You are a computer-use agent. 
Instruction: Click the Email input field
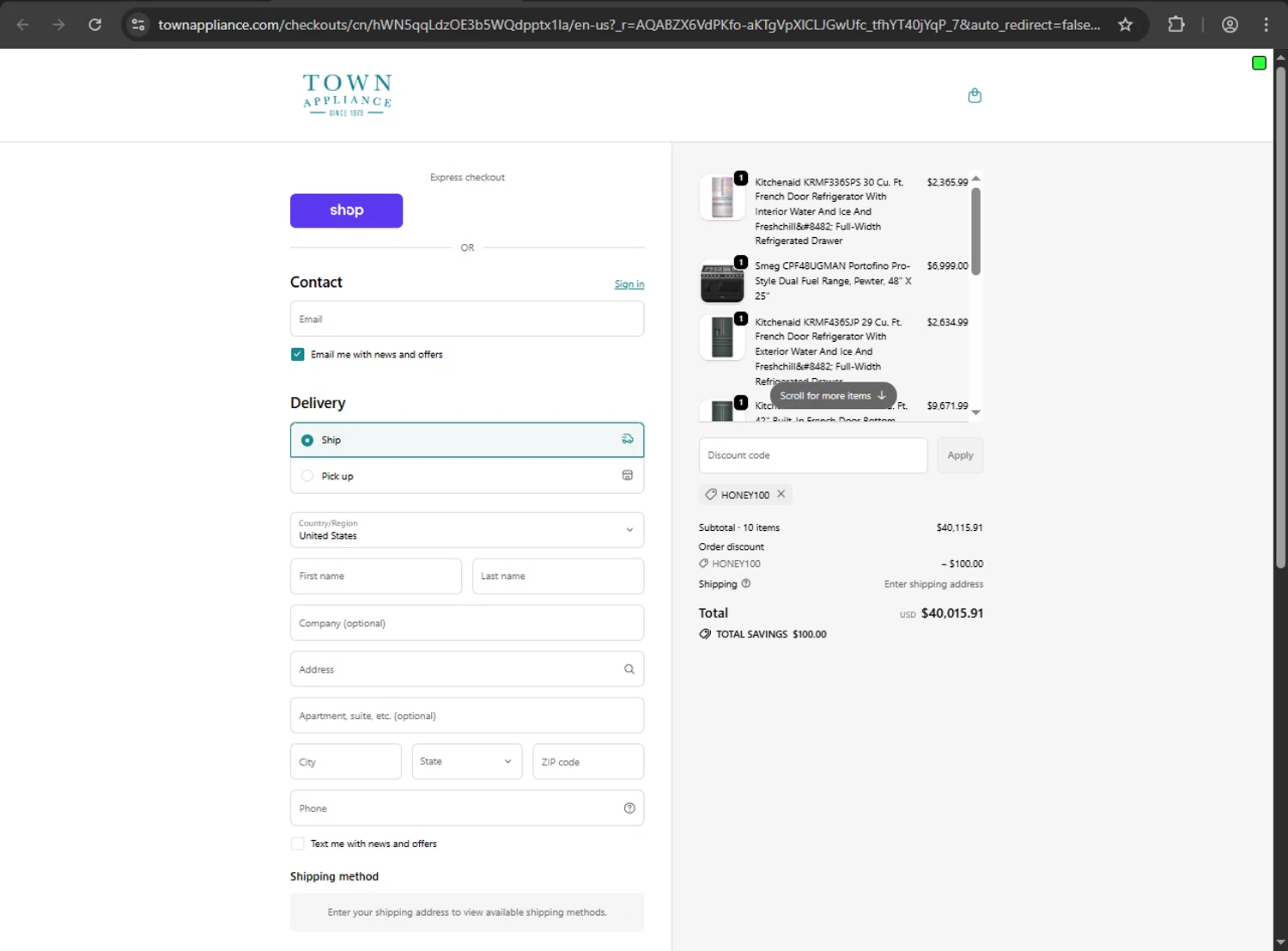[x=467, y=319]
